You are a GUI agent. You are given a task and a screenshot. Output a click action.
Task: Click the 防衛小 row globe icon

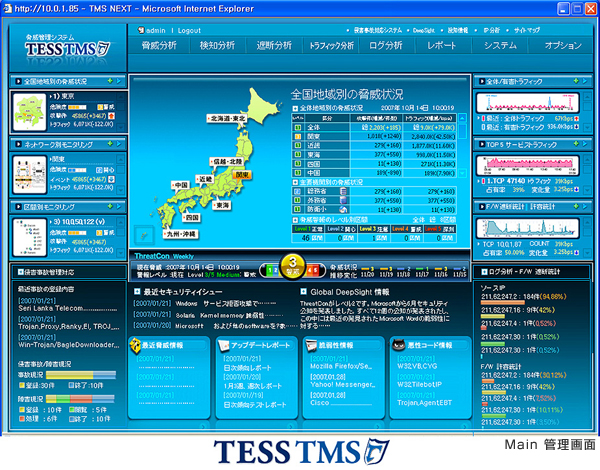343,209
